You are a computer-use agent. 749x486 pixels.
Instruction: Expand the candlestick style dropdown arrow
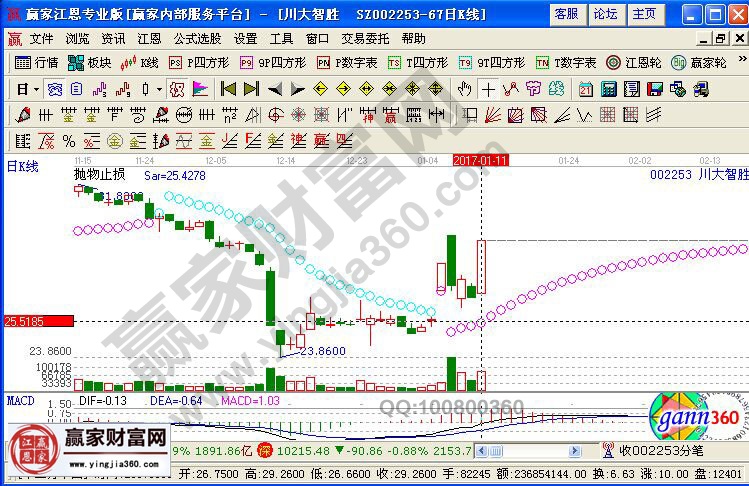pyautogui.click(x=159, y=88)
